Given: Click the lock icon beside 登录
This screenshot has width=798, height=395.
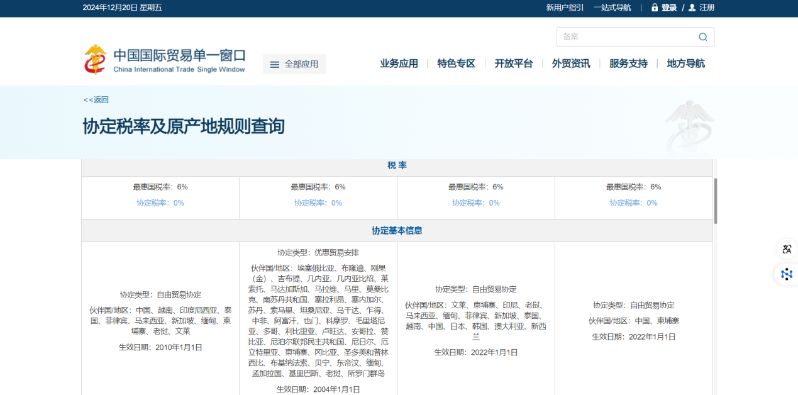Looking at the screenshot, I should 654,8.
